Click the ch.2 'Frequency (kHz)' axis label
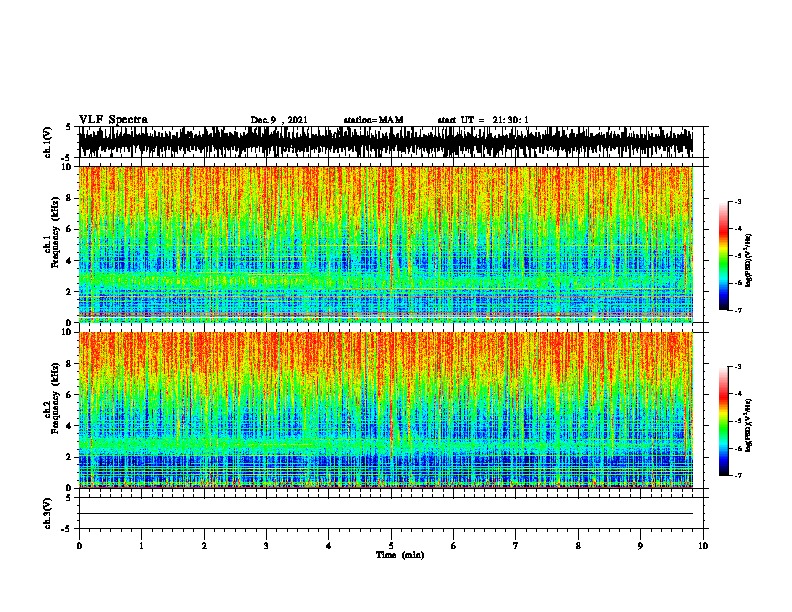This screenshot has height=612, width=792. pos(55,398)
